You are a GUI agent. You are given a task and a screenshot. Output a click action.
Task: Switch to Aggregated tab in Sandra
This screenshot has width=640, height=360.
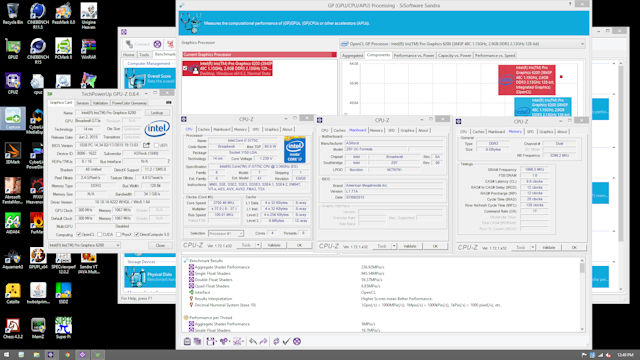click(352, 56)
